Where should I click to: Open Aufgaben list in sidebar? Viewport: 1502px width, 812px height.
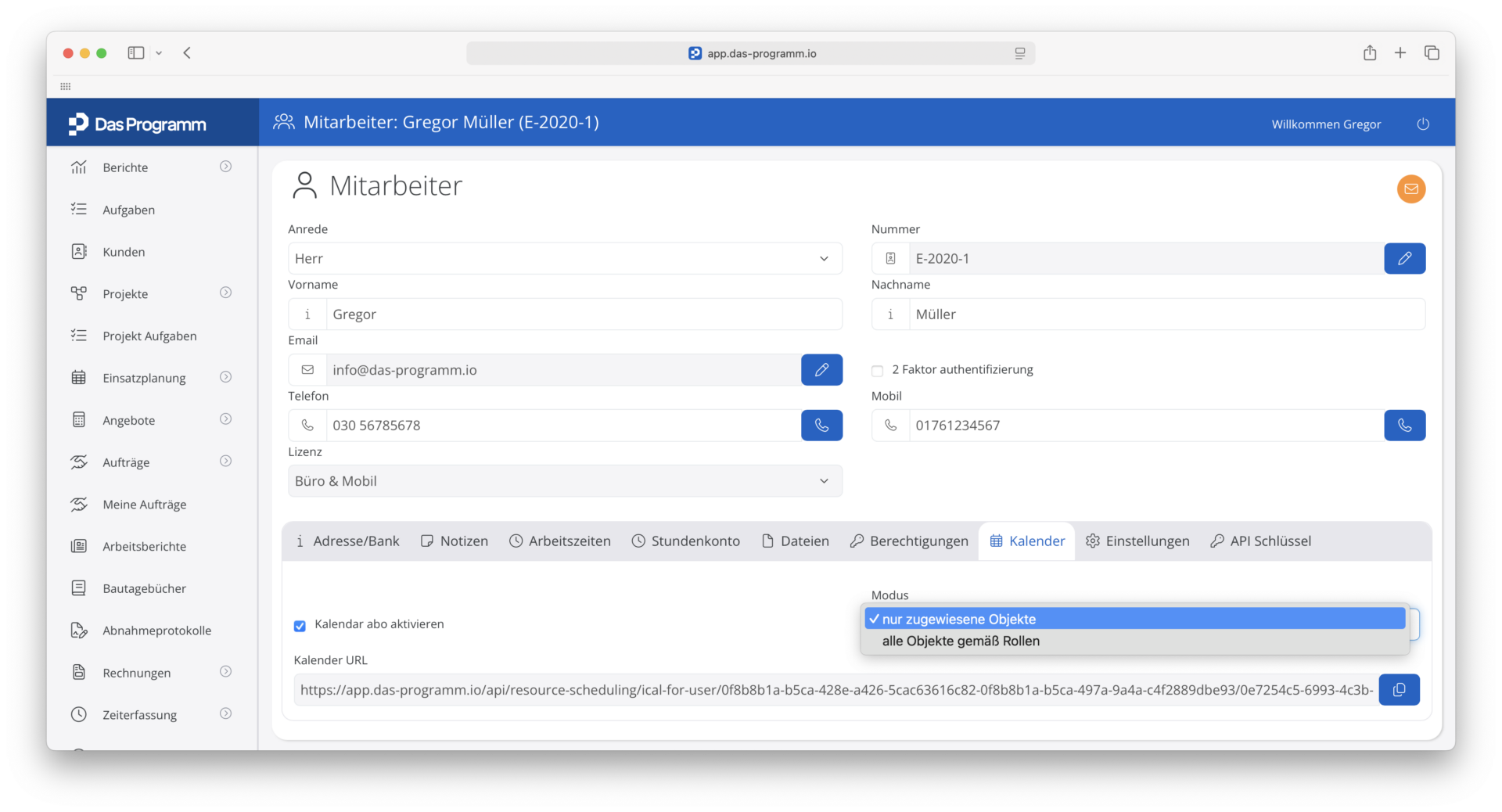pyautogui.click(x=128, y=210)
